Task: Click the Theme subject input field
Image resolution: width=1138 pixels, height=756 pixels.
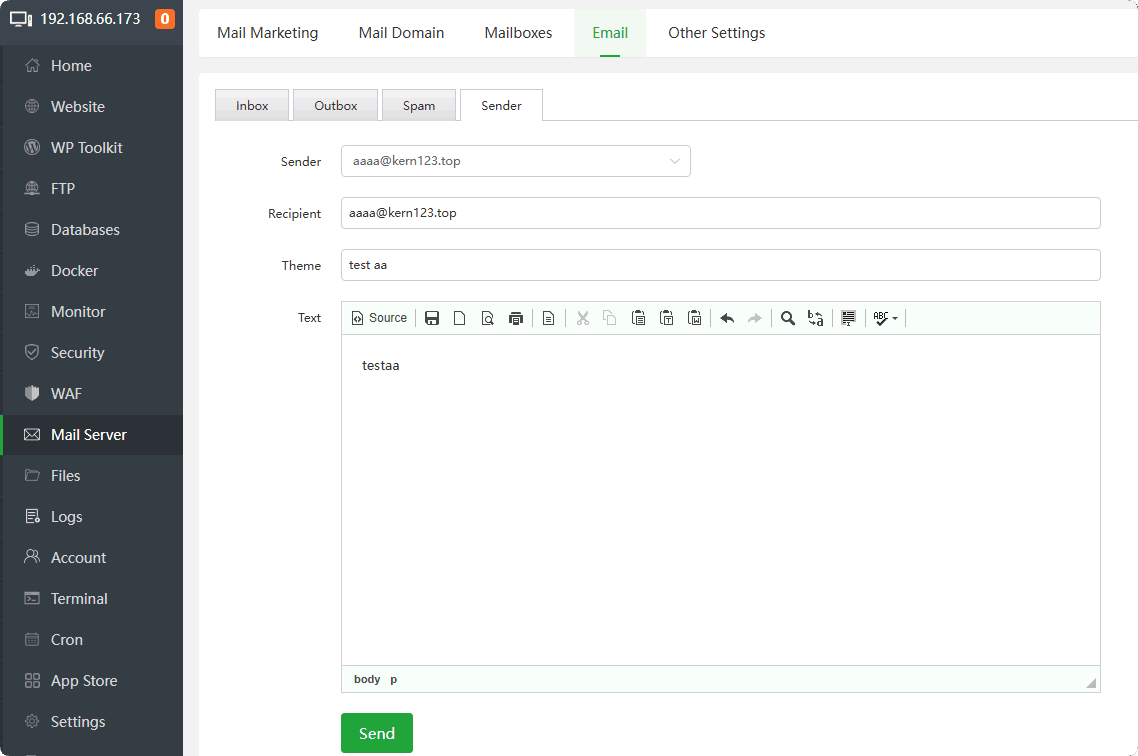Action: coord(720,265)
